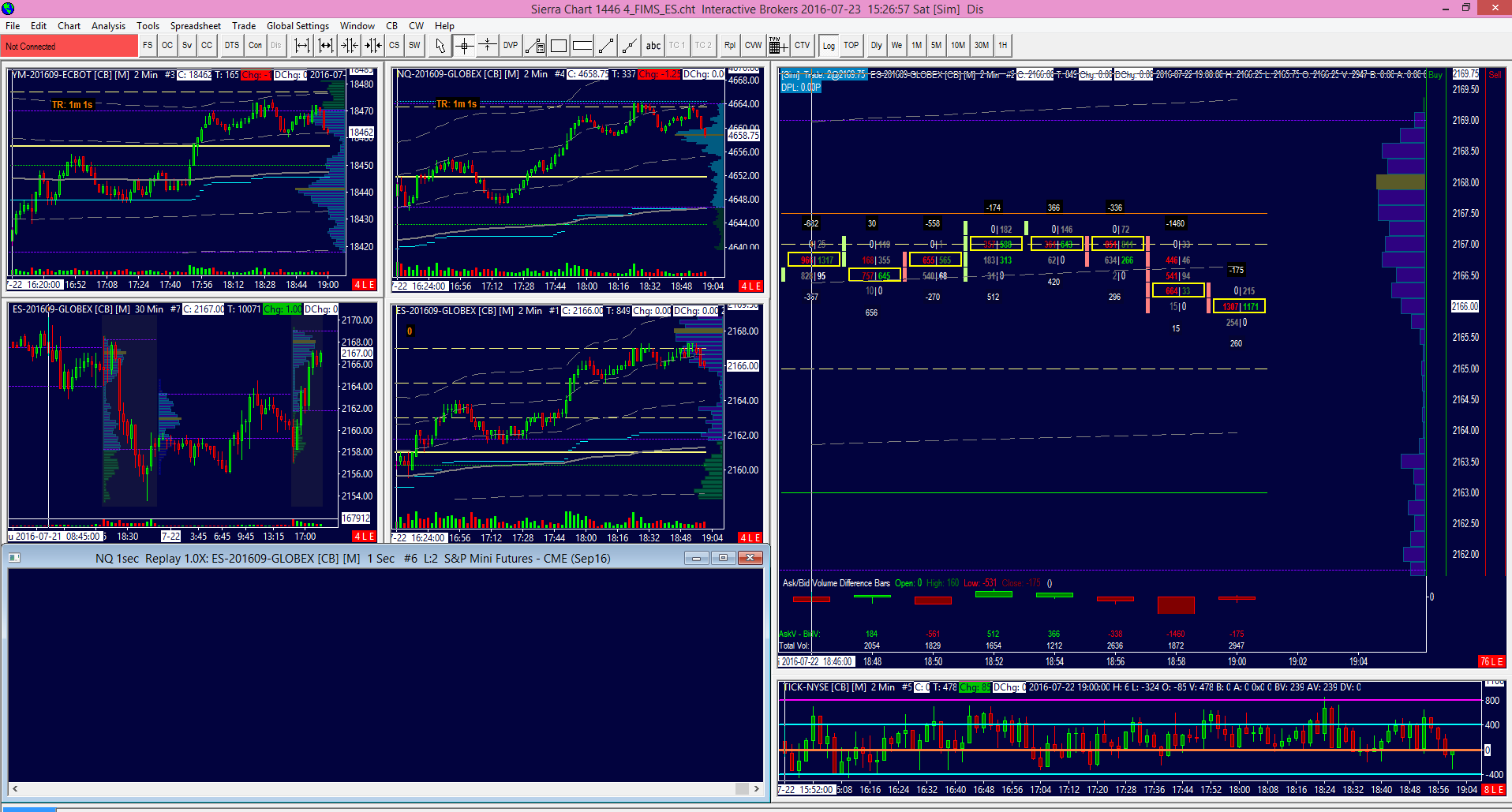Switch chart to Dly timeframe
Screen dimensions: 1512x812
(877, 46)
